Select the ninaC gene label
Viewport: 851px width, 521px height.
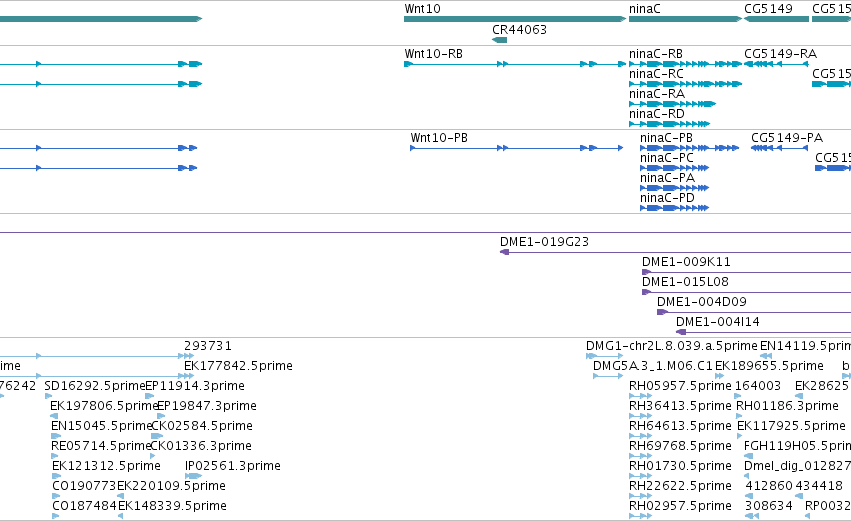pos(645,9)
